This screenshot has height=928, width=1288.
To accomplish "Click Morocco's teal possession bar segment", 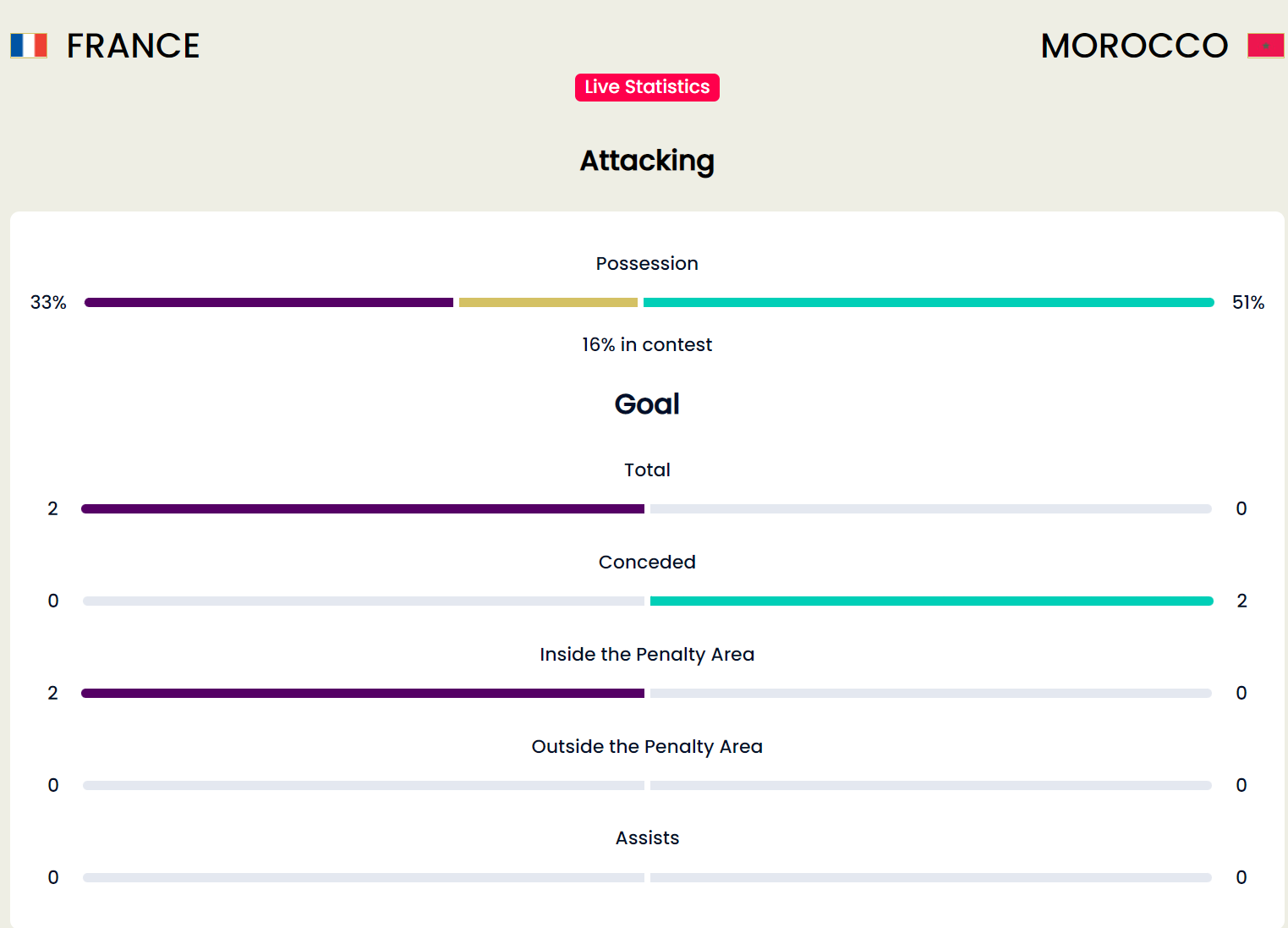I will point(929,302).
